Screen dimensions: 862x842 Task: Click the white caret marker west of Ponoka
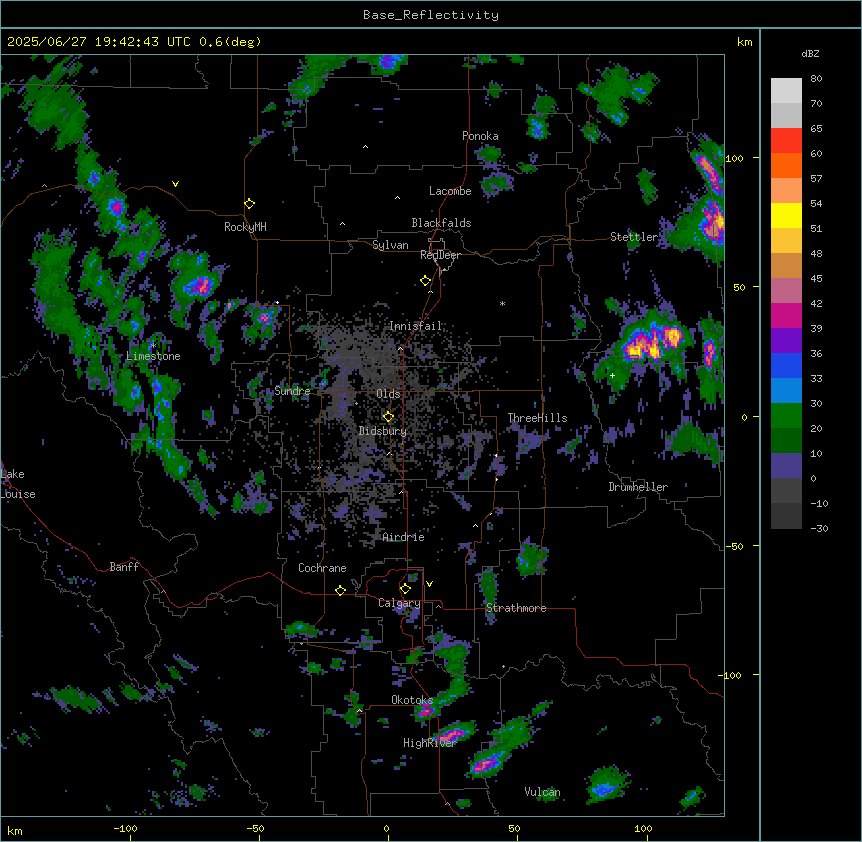365,147
